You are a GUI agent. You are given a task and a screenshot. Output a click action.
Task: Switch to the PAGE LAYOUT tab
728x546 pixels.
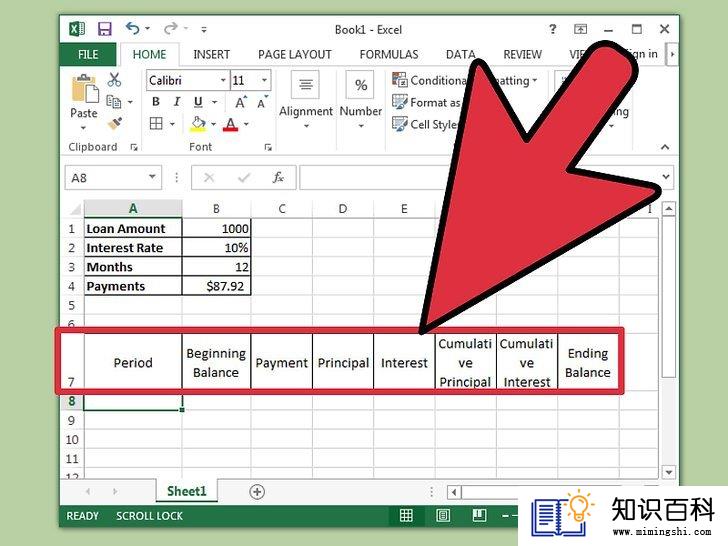pos(294,54)
